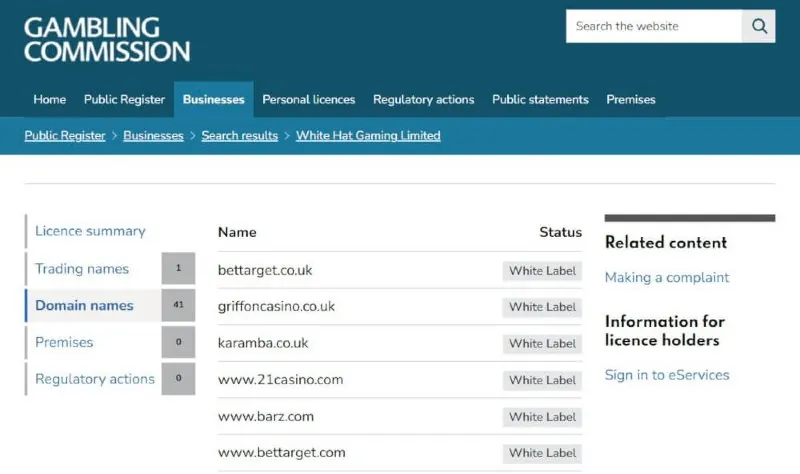
Task: Click the www.bettarget.com domain name
Action: point(281,453)
